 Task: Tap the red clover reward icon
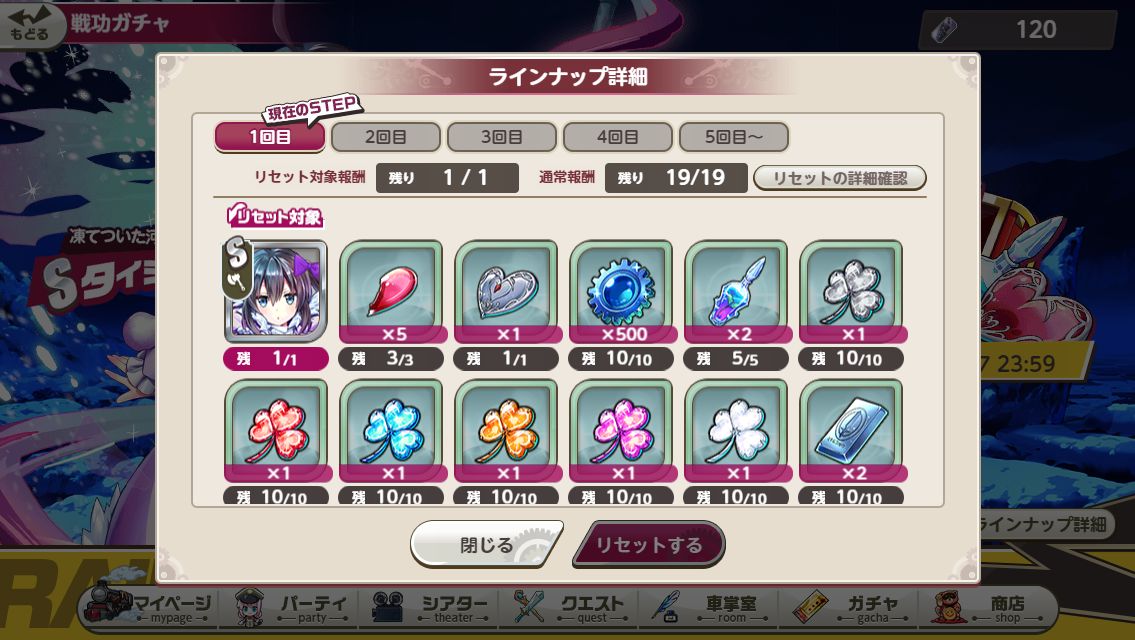(x=275, y=430)
